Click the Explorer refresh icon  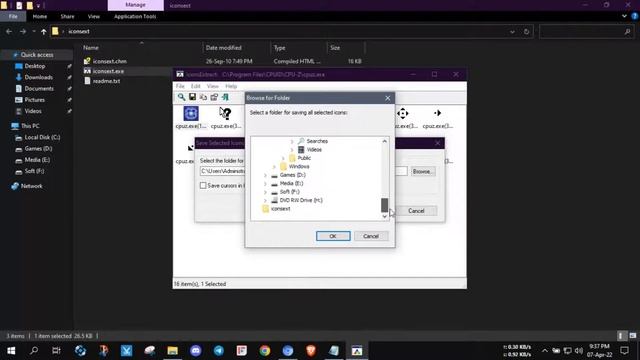(527, 31)
